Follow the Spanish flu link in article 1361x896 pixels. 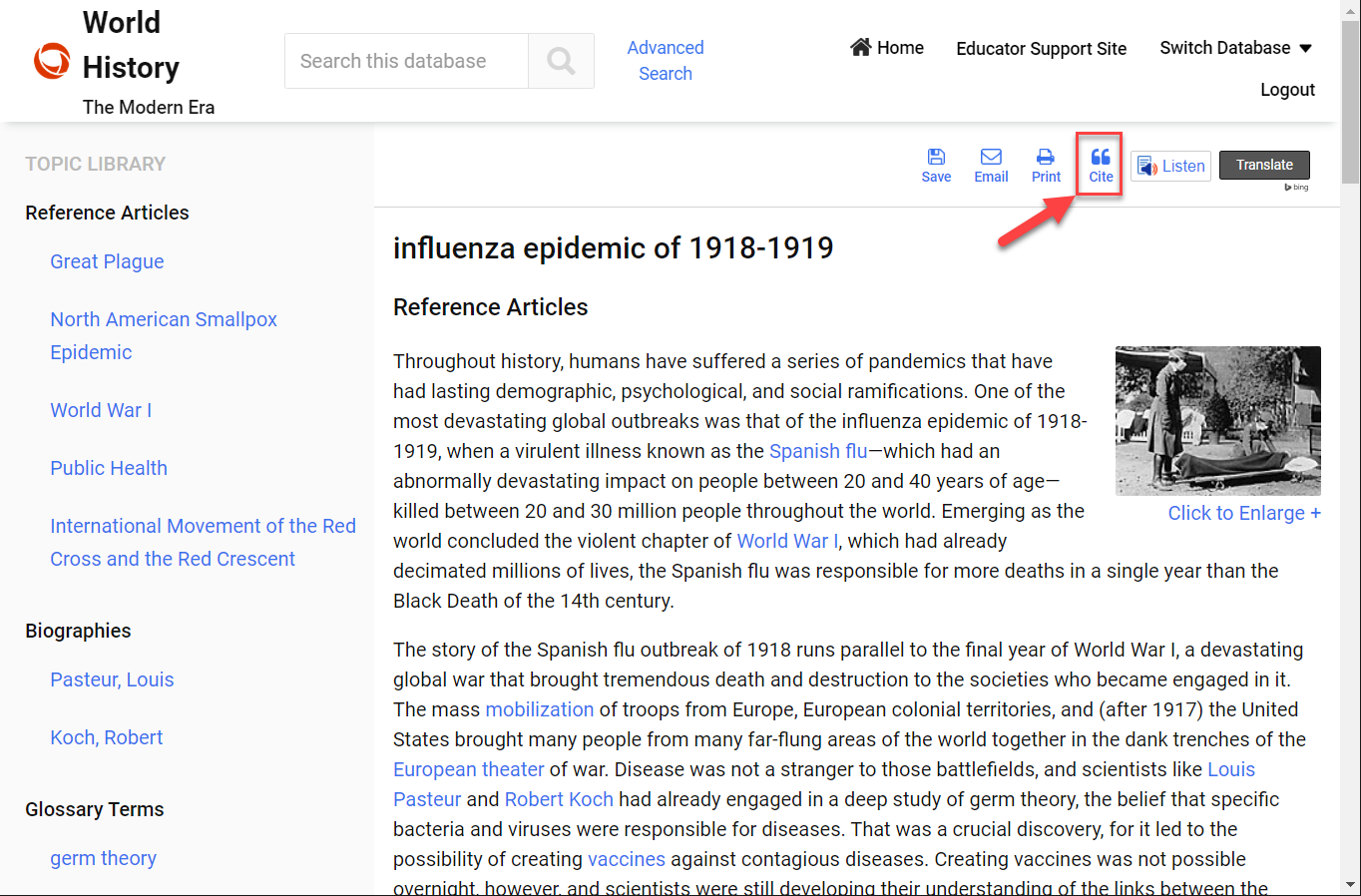pos(817,451)
